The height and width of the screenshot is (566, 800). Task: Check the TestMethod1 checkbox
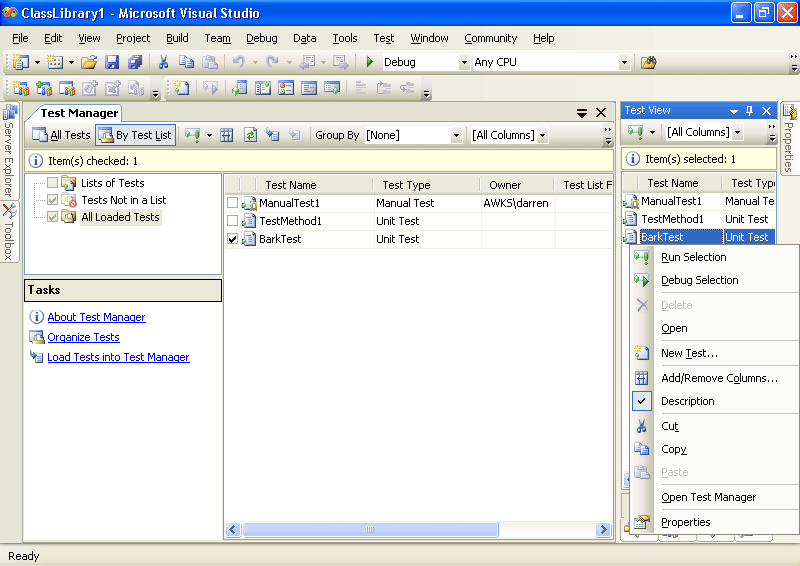233,221
